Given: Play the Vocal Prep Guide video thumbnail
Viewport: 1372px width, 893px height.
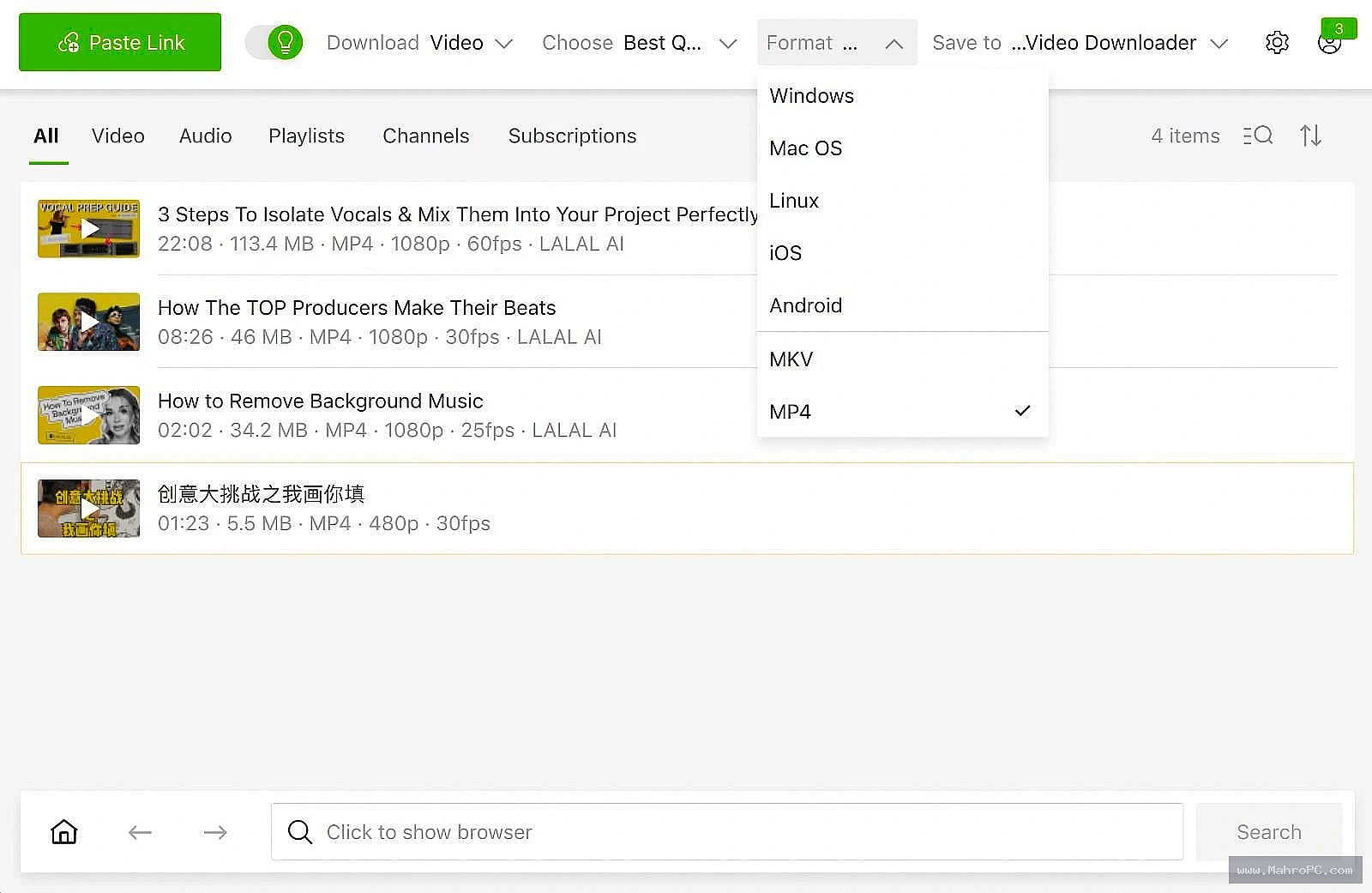Looking at the screenshot, I should point(88,229).
